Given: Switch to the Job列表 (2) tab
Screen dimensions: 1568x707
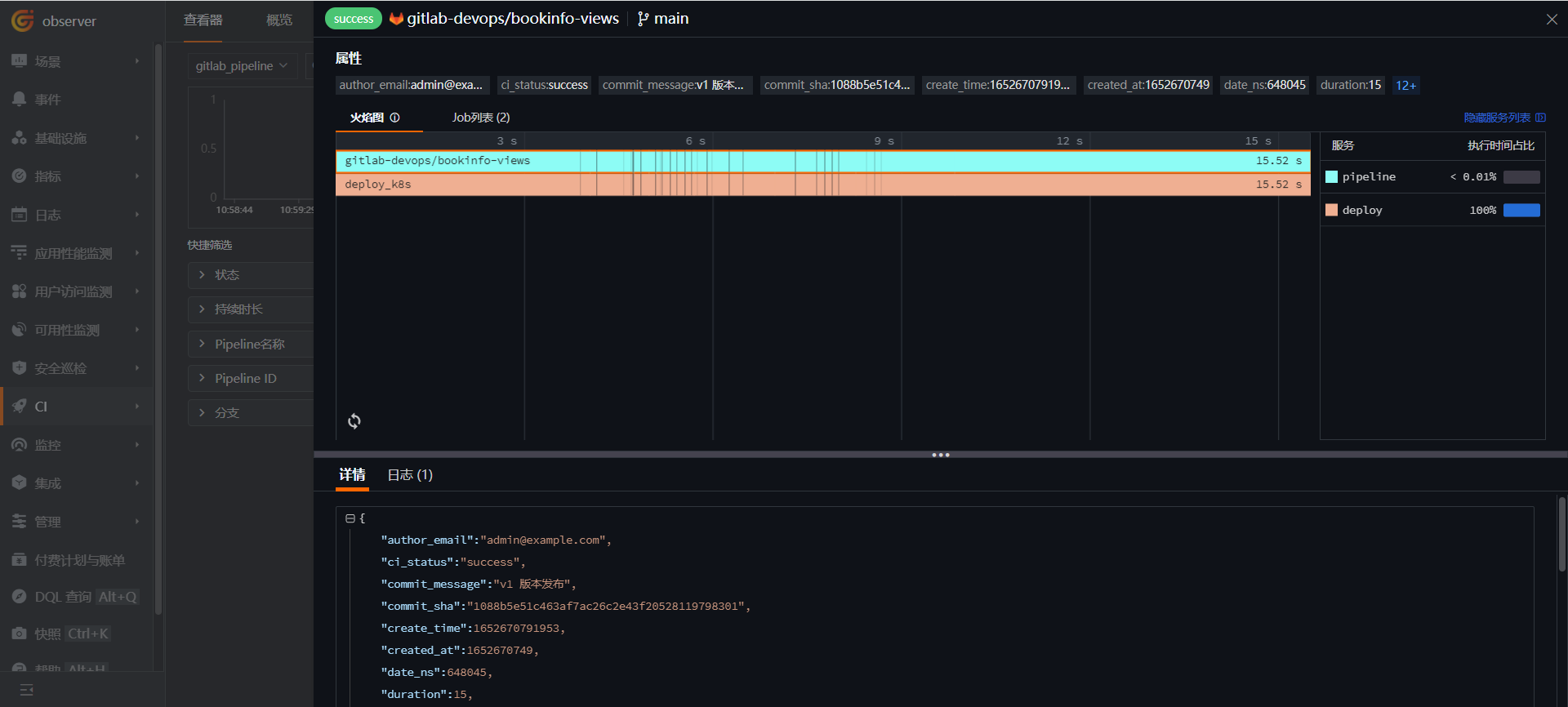Looking at the screenshot, I should [481, 118].
